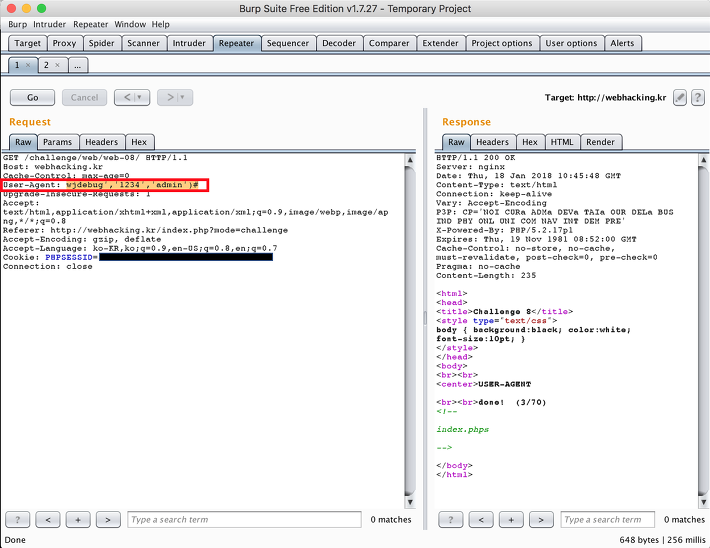
Task: Switch to the Intruder tool tab
Action: point(189,43)
